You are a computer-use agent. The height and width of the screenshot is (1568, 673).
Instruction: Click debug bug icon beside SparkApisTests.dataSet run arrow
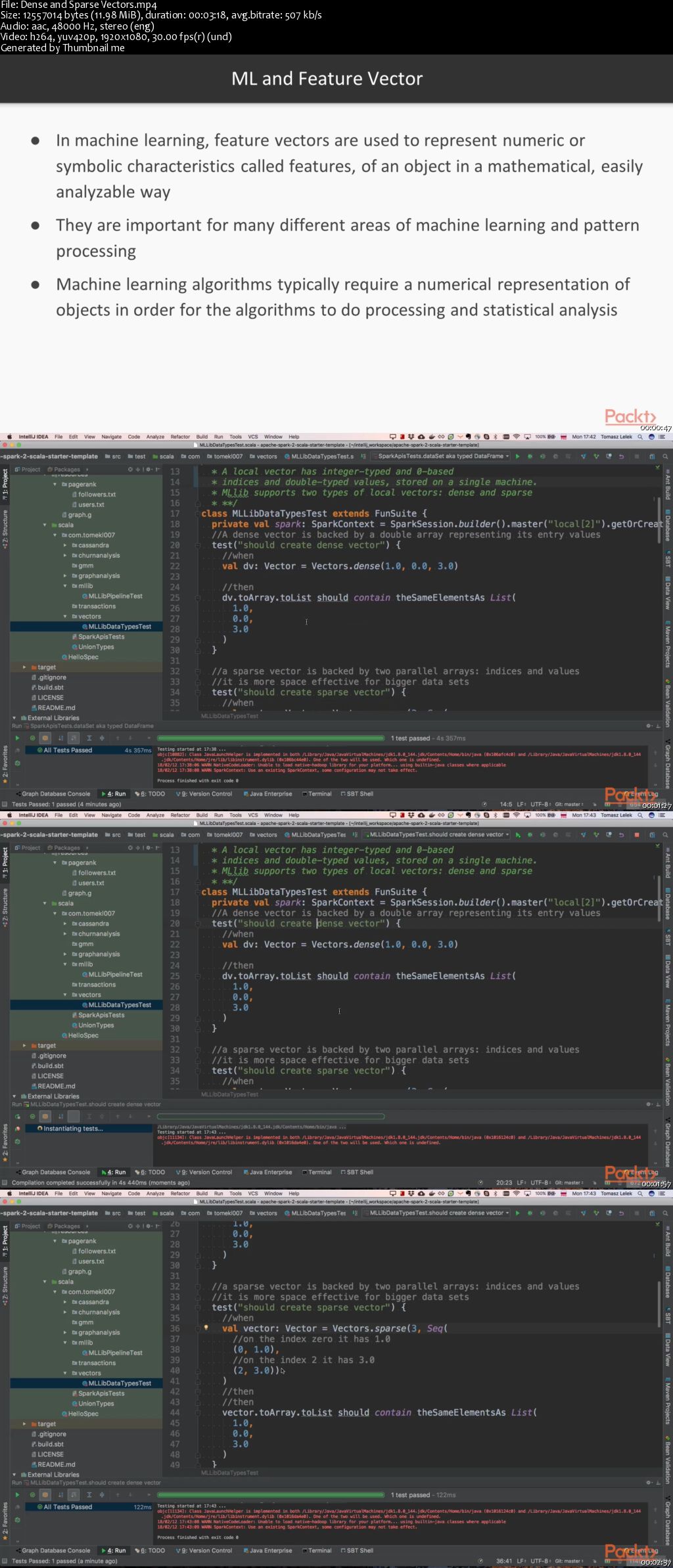[x=530, y=456]
